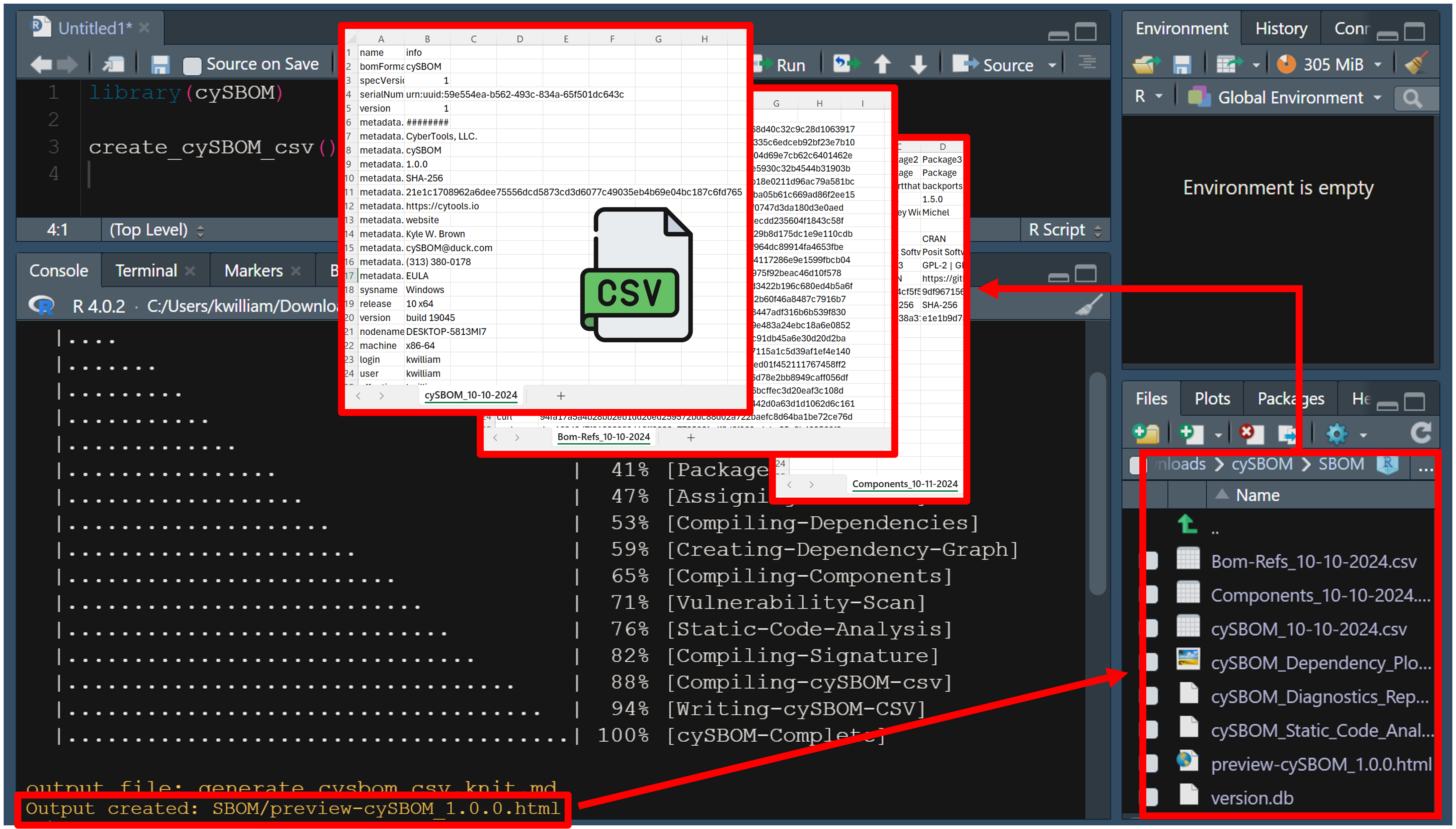Close the Markers tab

pos(295,271)
